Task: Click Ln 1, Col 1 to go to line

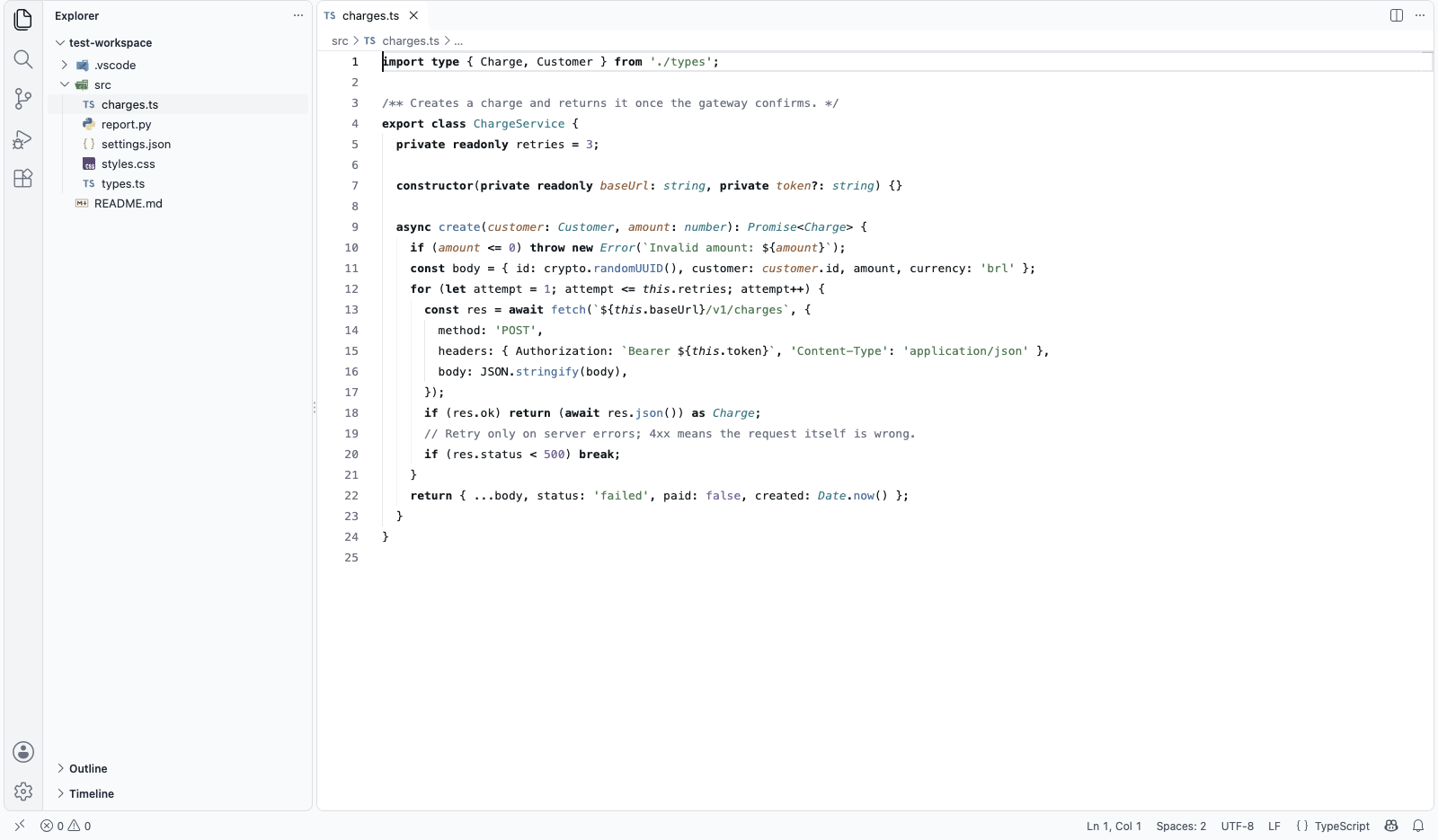Action: 1114,826
